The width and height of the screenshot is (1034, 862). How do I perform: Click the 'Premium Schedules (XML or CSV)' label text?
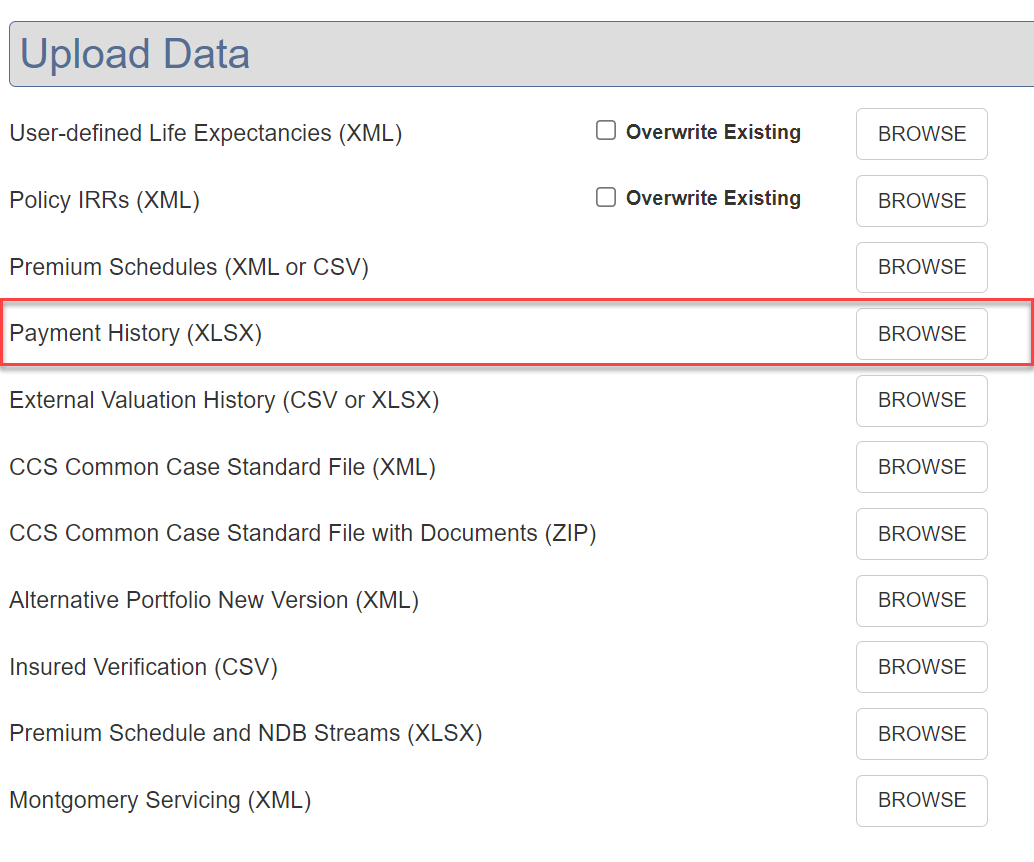[x=189, y=267]
